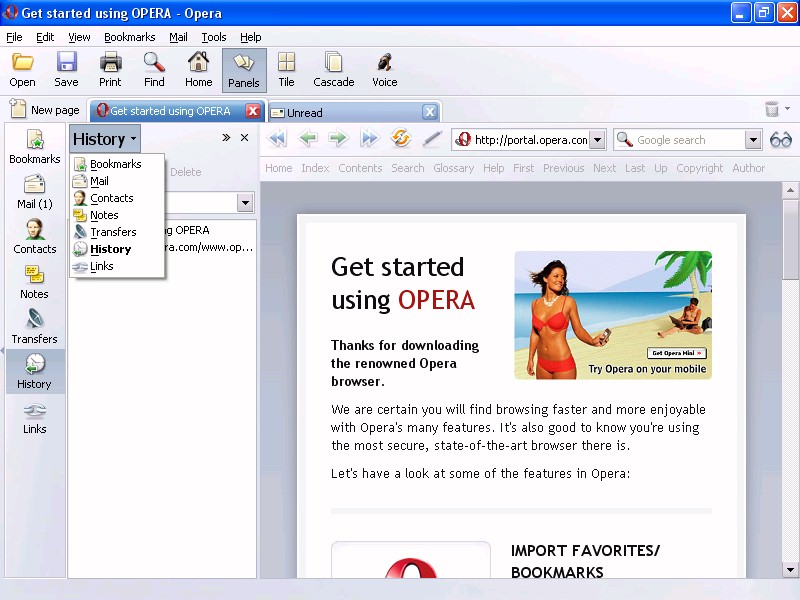Screen dimensions: 800x600
Task: Click the New page button
Action: (x=45, y=110)
